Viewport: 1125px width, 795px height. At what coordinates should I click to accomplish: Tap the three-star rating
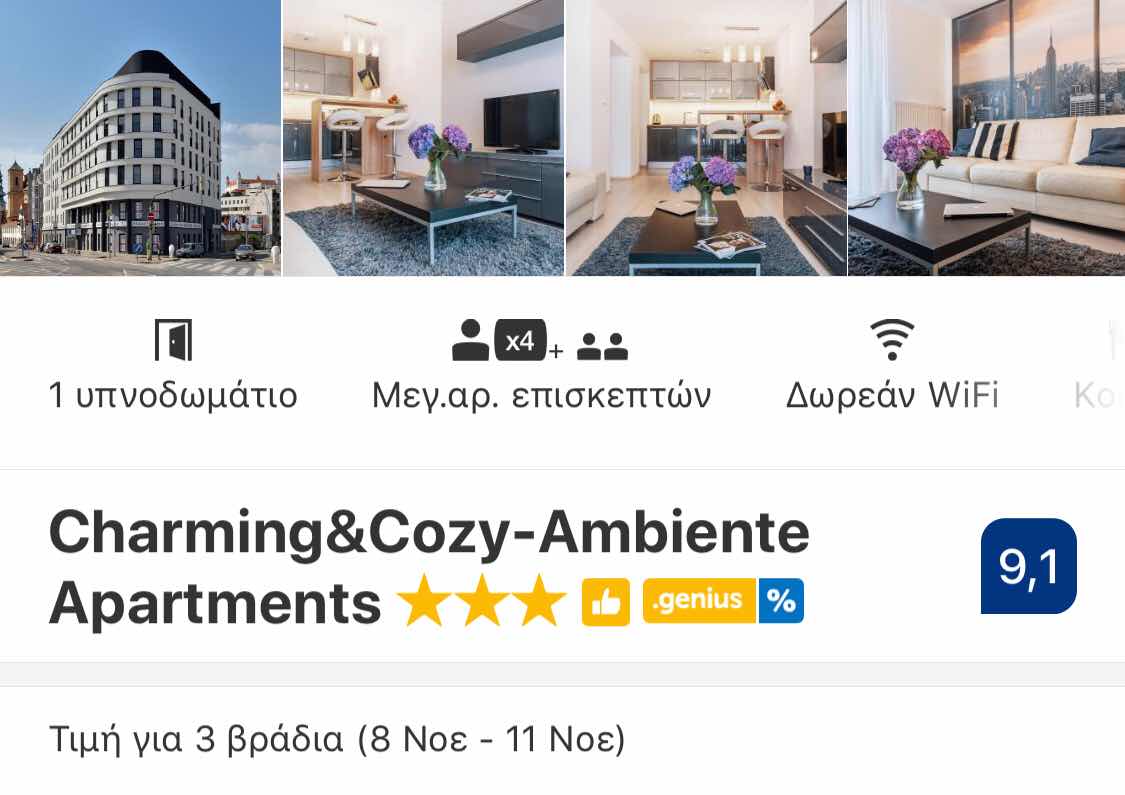pos(481,601)
